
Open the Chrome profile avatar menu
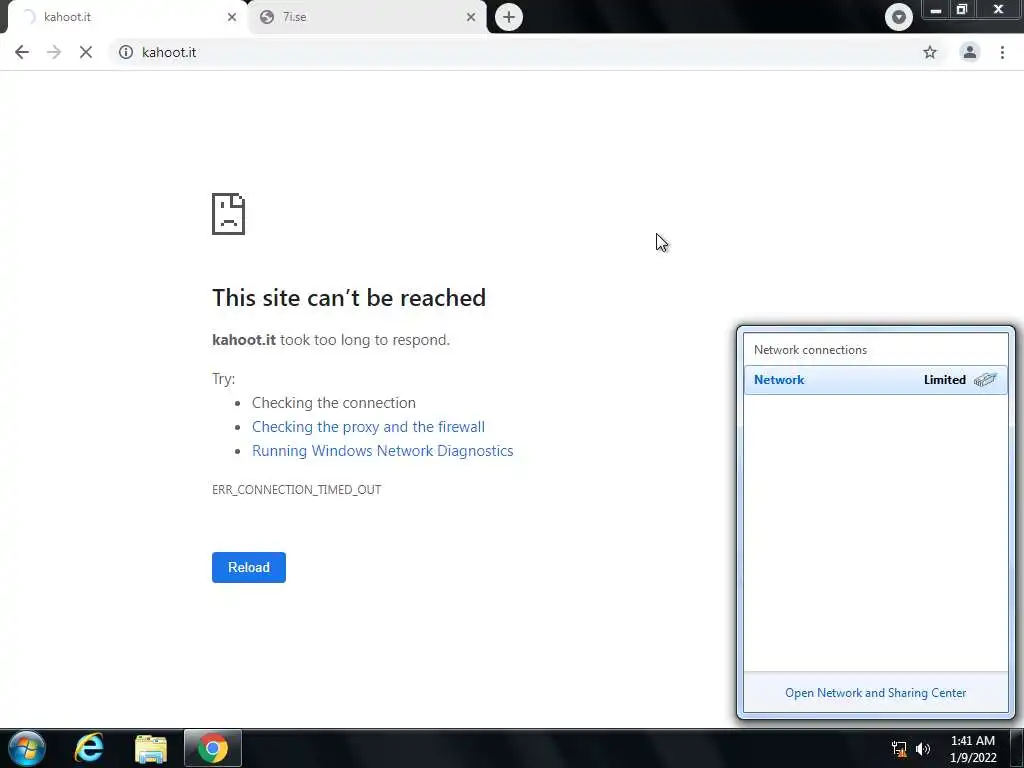pyautogui.click(x=970, y=52)
